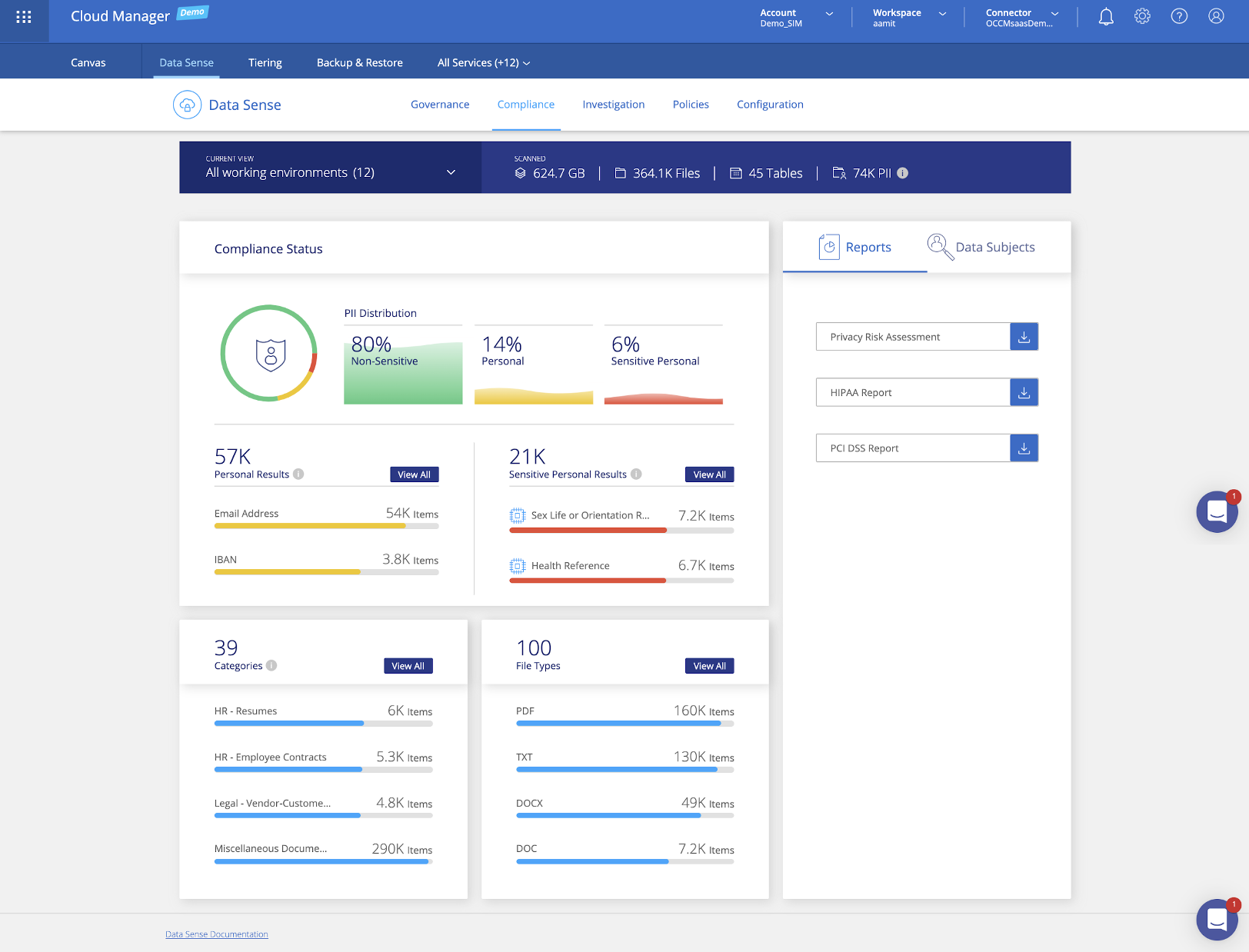
Task: Open the user profile icon
Action: [x=1216, y=17]
